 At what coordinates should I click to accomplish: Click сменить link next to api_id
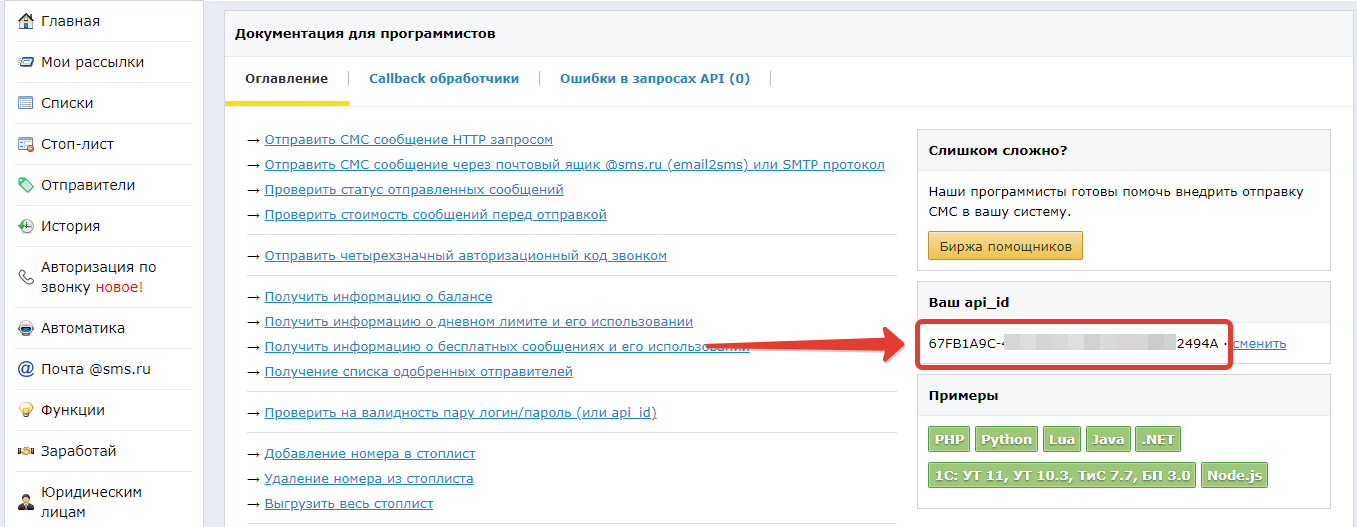pyautogui.click(x=1259, y=344)
